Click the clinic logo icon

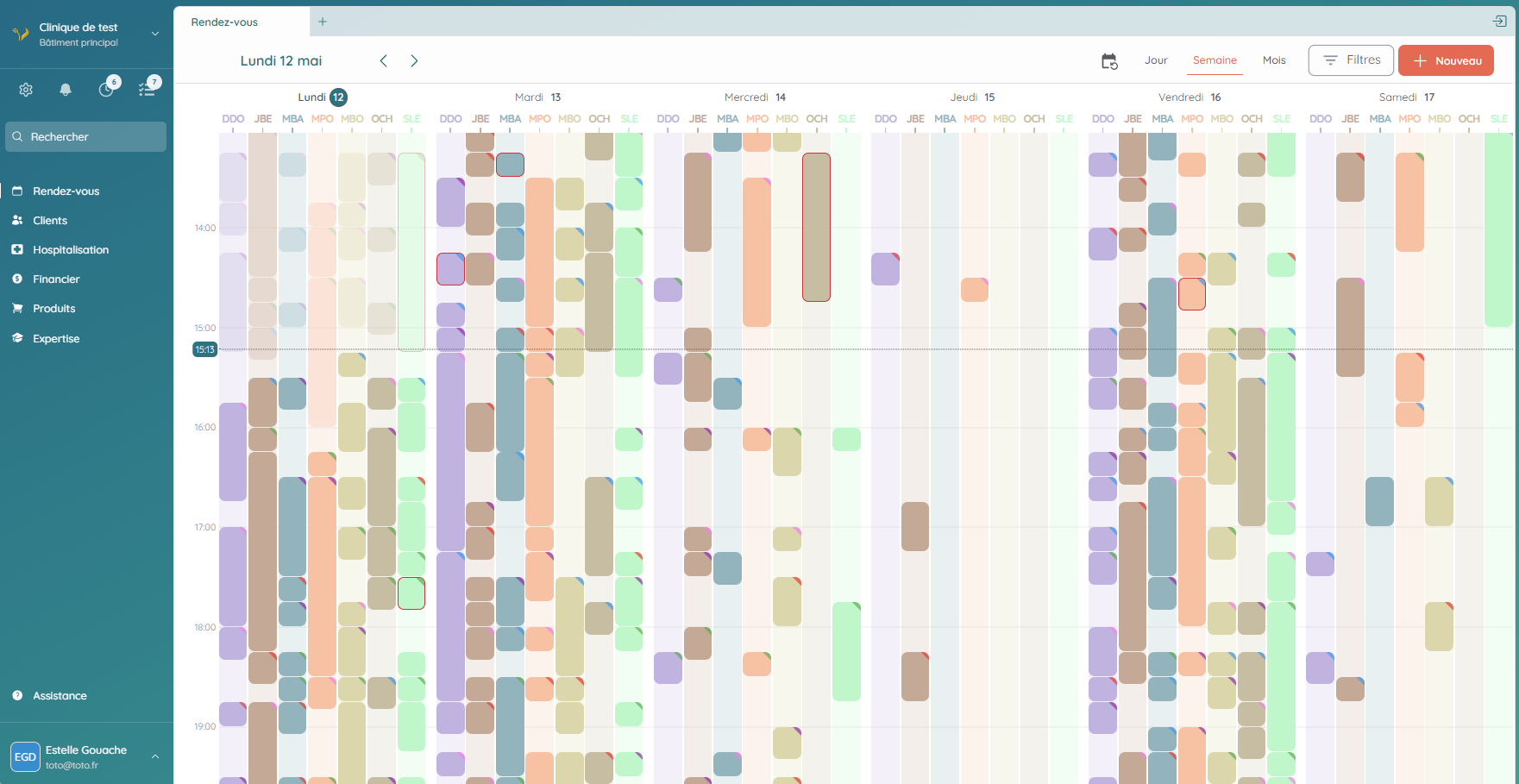click(x=21, y=34)
